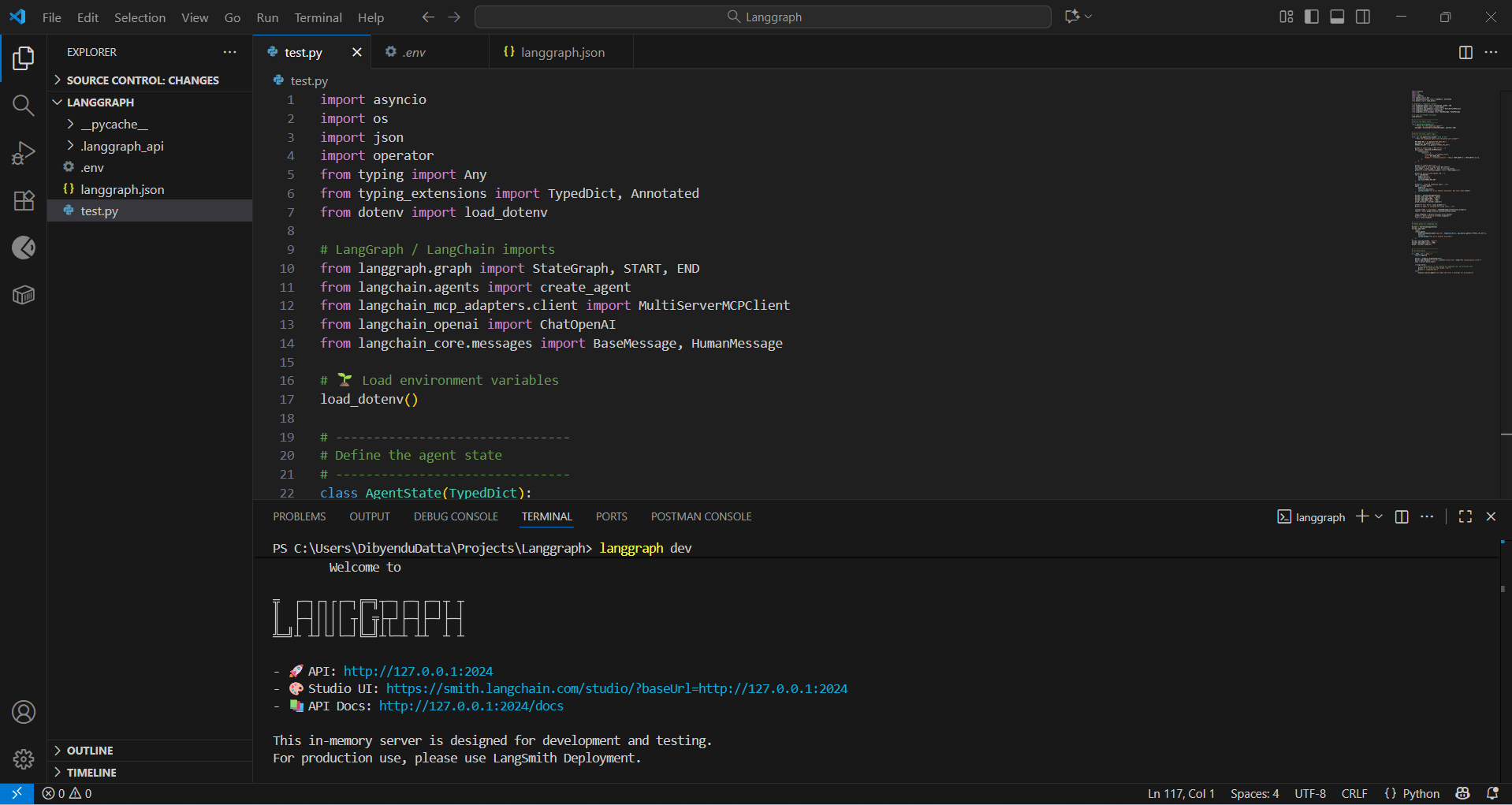Toggle the secondary side bar
This screenshot has height=805, width=1512.
click(x=1363, y=17)
